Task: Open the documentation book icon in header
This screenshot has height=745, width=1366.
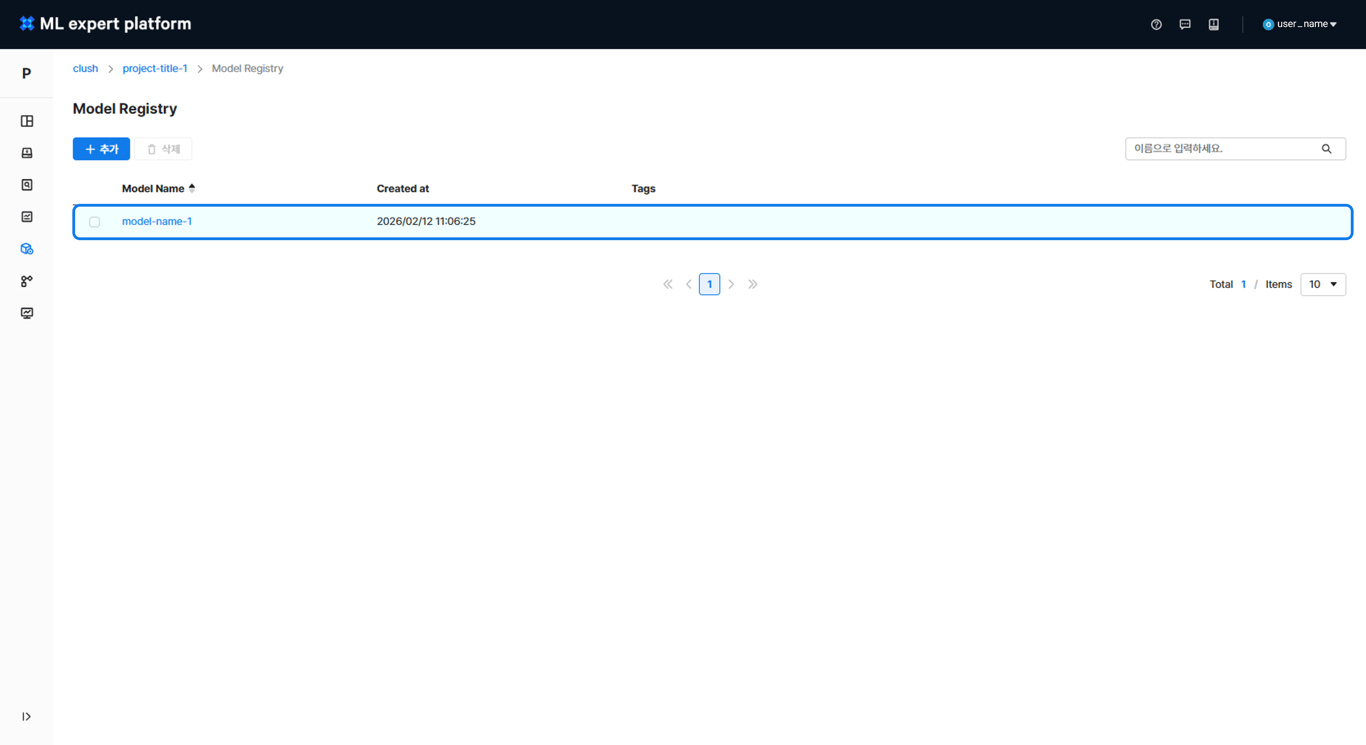Action: pos(1214,24)
